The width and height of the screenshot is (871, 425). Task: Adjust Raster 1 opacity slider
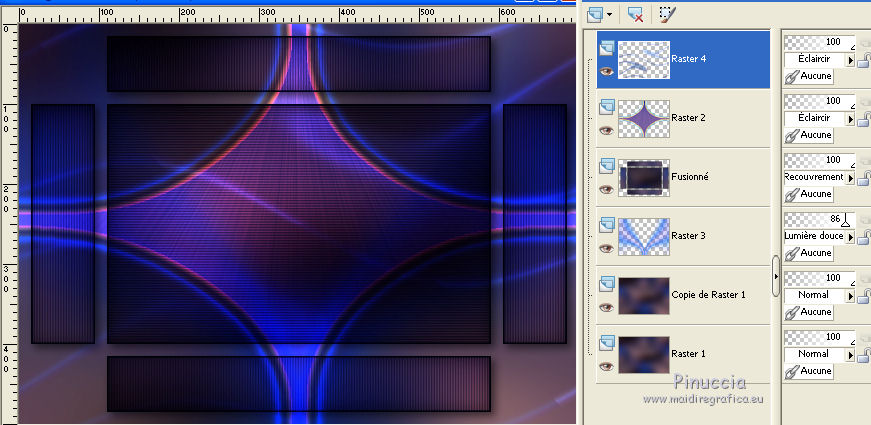pyautogui.click(x=819, y=337)
